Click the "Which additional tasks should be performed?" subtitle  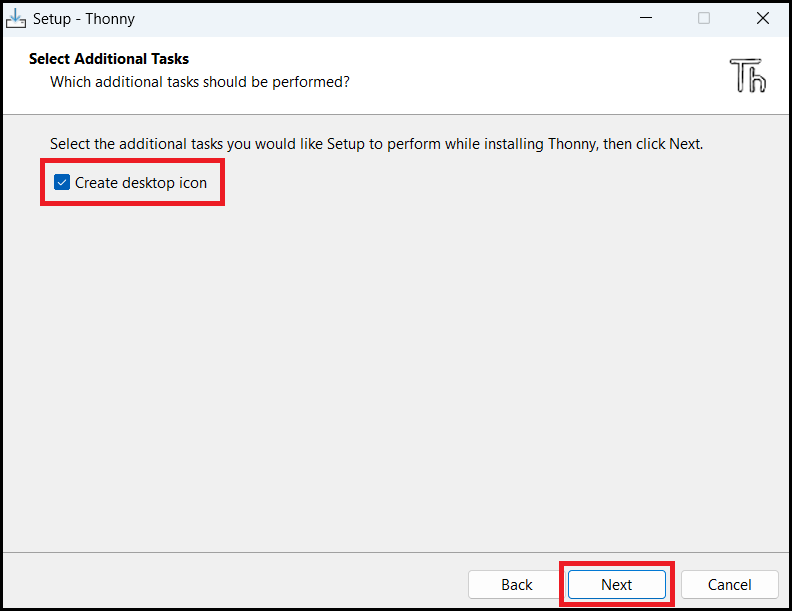click(200, 82)
